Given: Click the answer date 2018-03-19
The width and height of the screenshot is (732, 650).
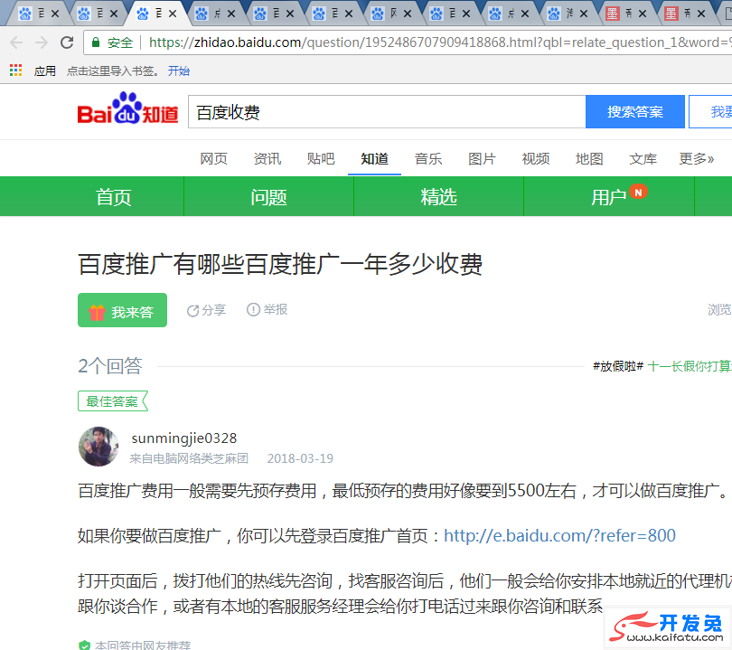Looking at the screenshot, I should click(x=300, y=459).
